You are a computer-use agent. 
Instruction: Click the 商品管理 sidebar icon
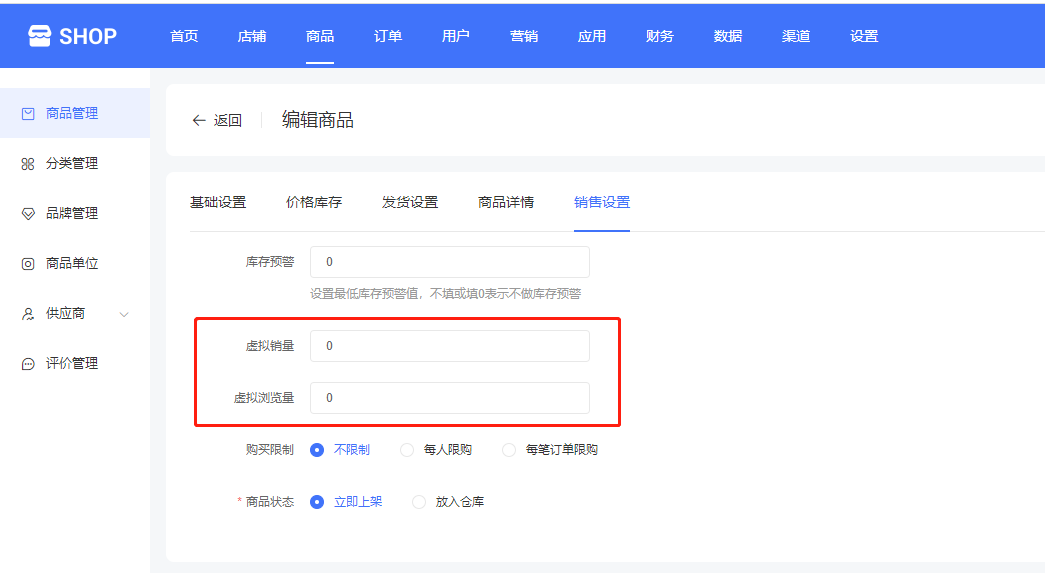(x=28, y=114)
